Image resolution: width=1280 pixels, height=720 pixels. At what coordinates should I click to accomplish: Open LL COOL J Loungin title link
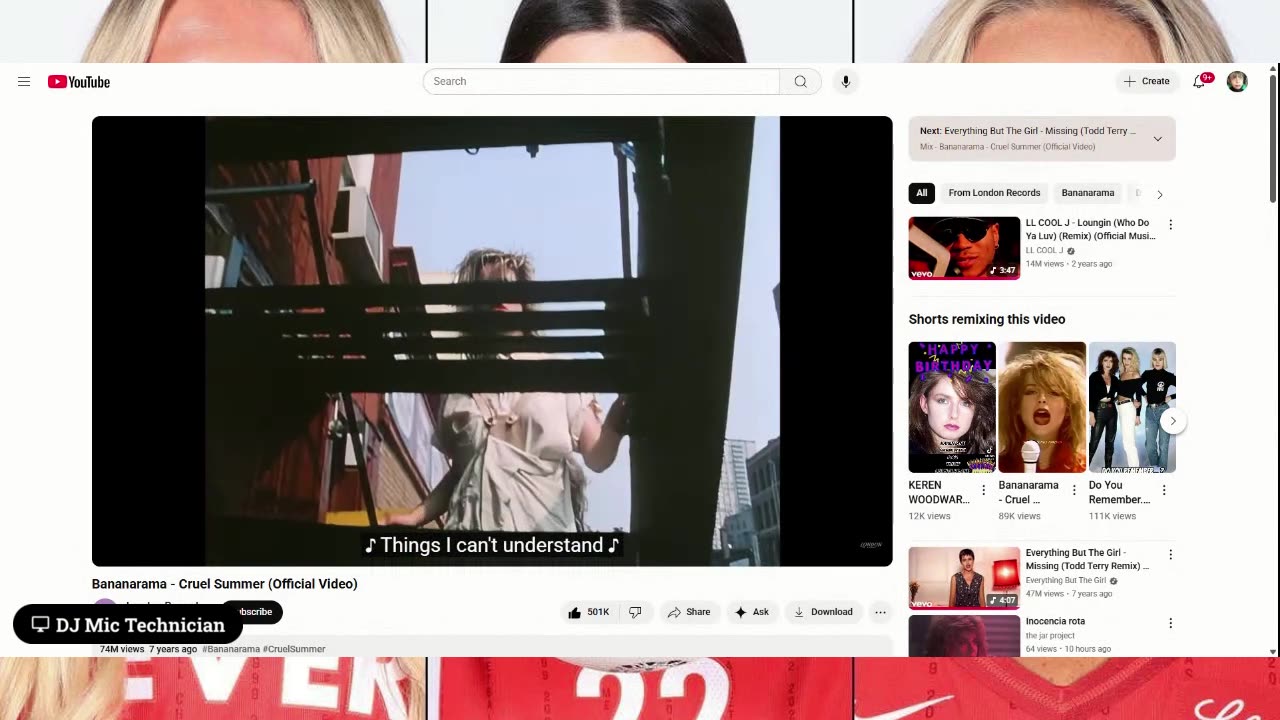point(1090,229)
